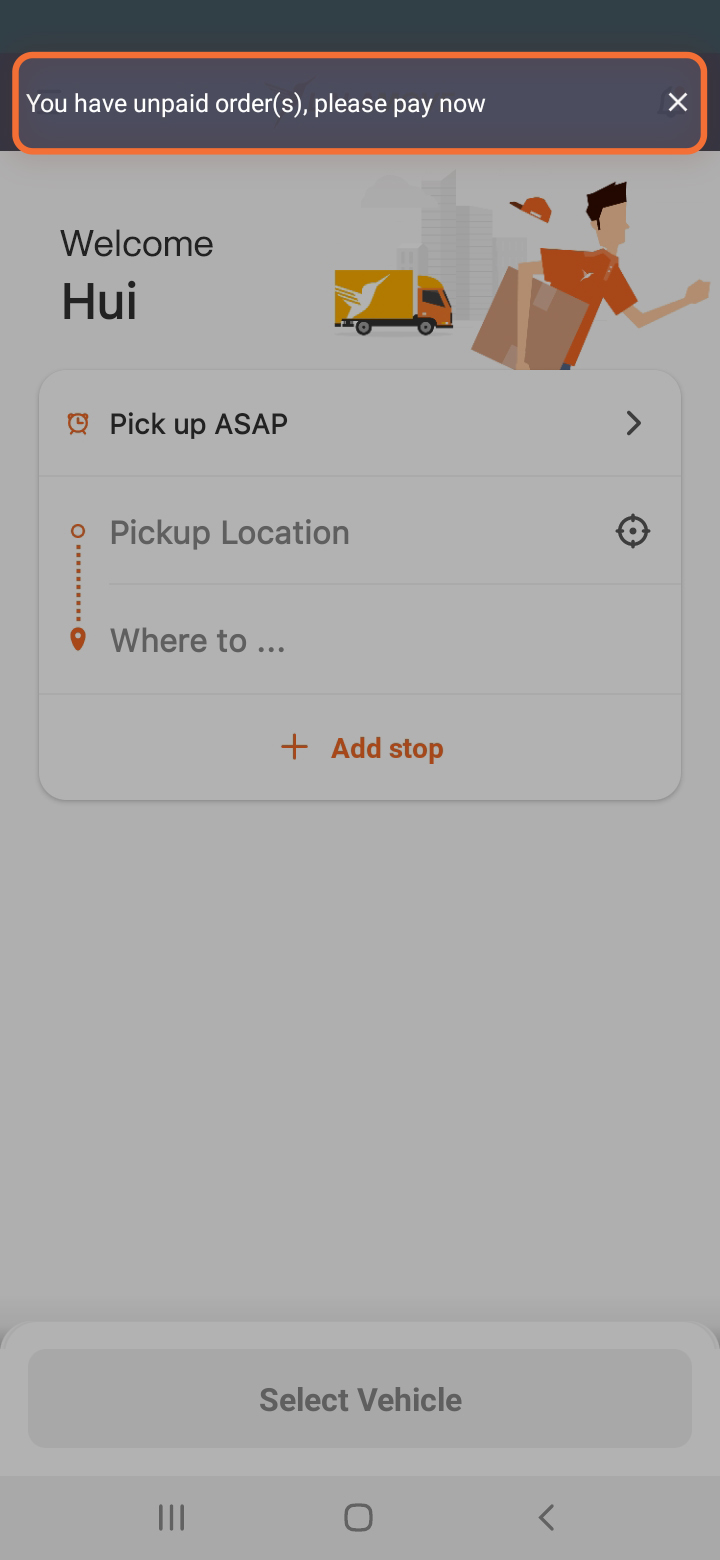Tap the Android back navigation arrow
The image size is (720, 1560).
546,1518
